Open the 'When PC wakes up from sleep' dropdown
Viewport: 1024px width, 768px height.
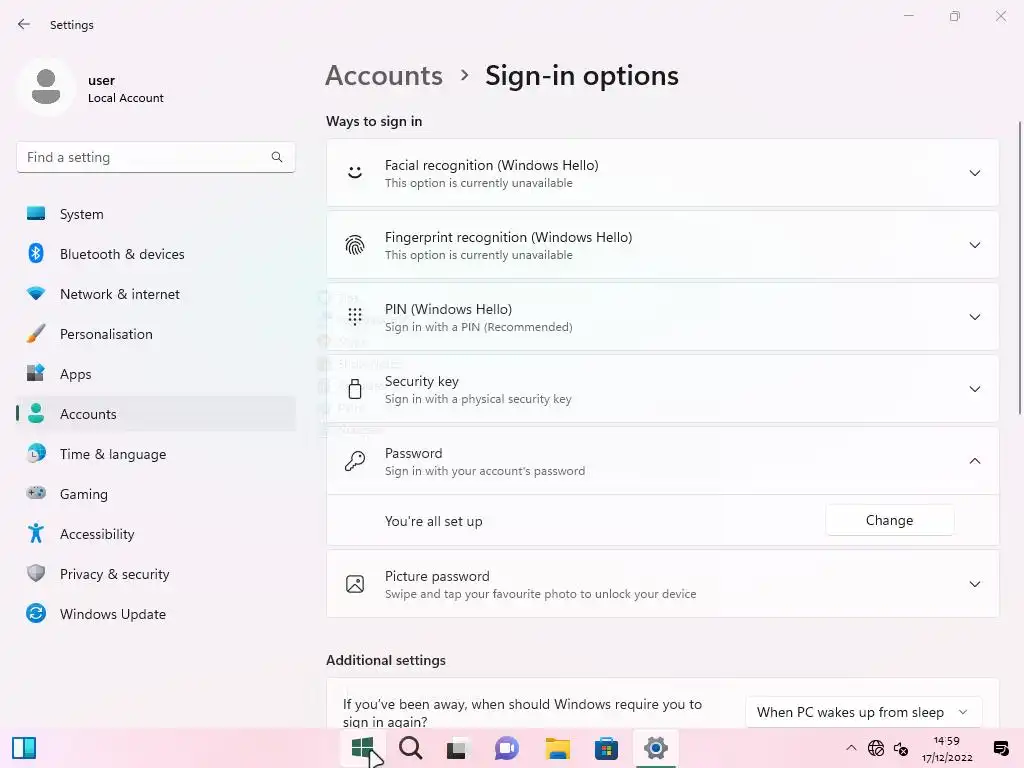pyautogui.click(x=863, y=712)
